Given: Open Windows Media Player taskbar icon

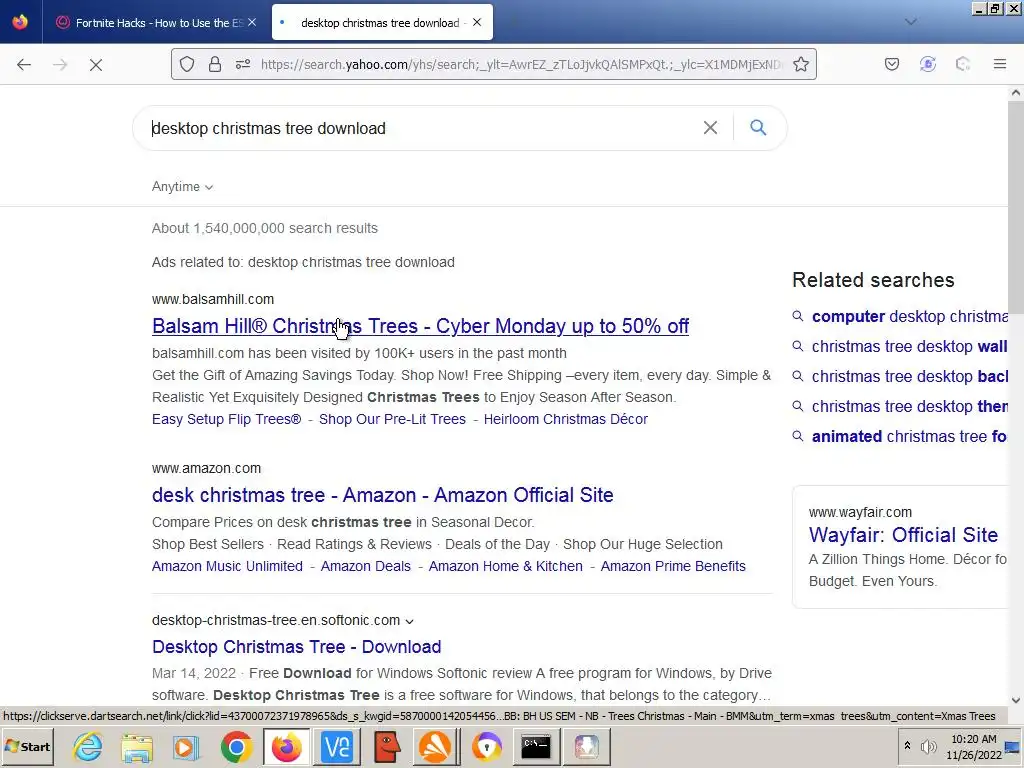Looking at the screenshot, I should pyautogui.click(x=186, y=746).
